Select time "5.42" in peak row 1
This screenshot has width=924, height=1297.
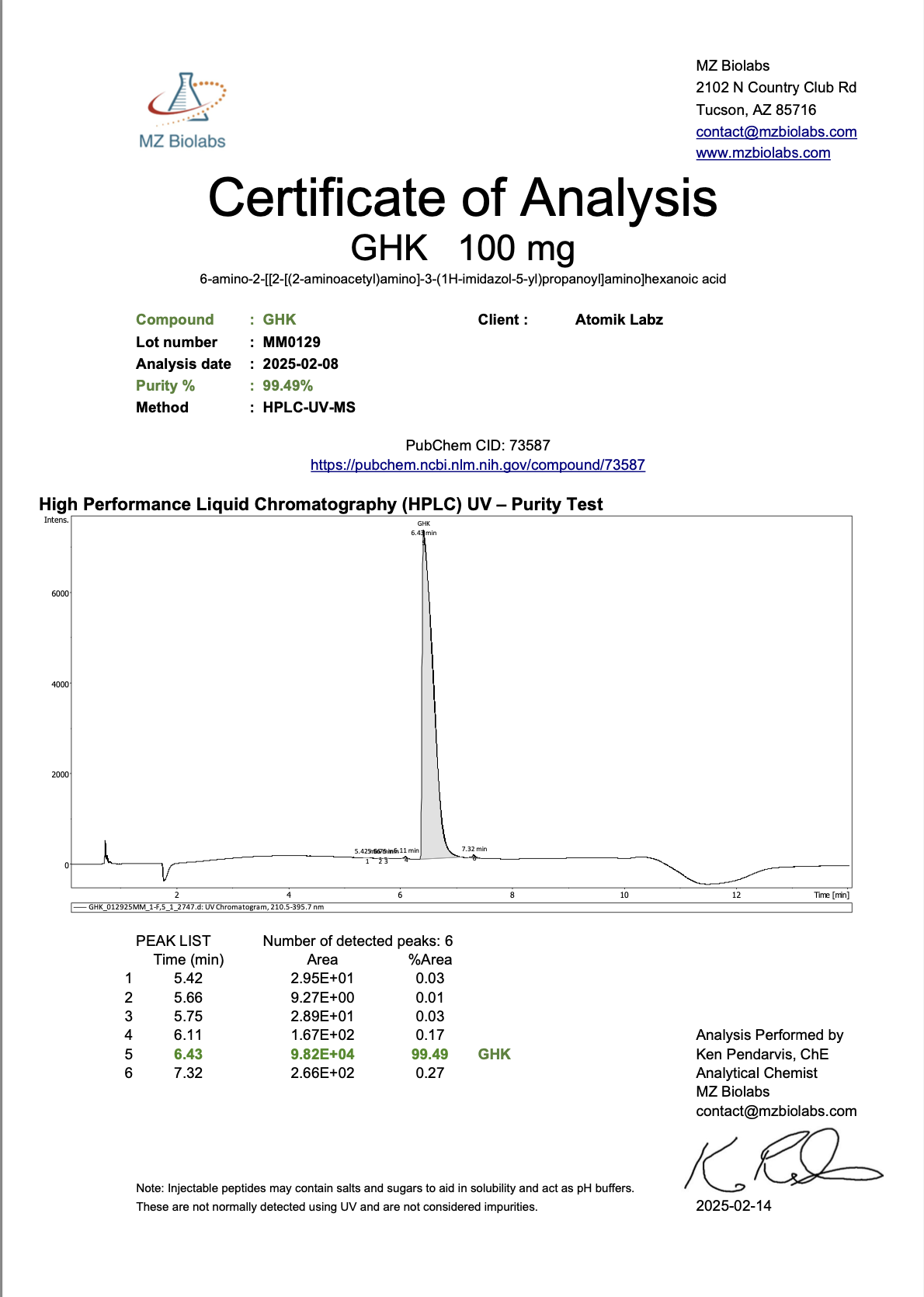click(x=188, y=978)
